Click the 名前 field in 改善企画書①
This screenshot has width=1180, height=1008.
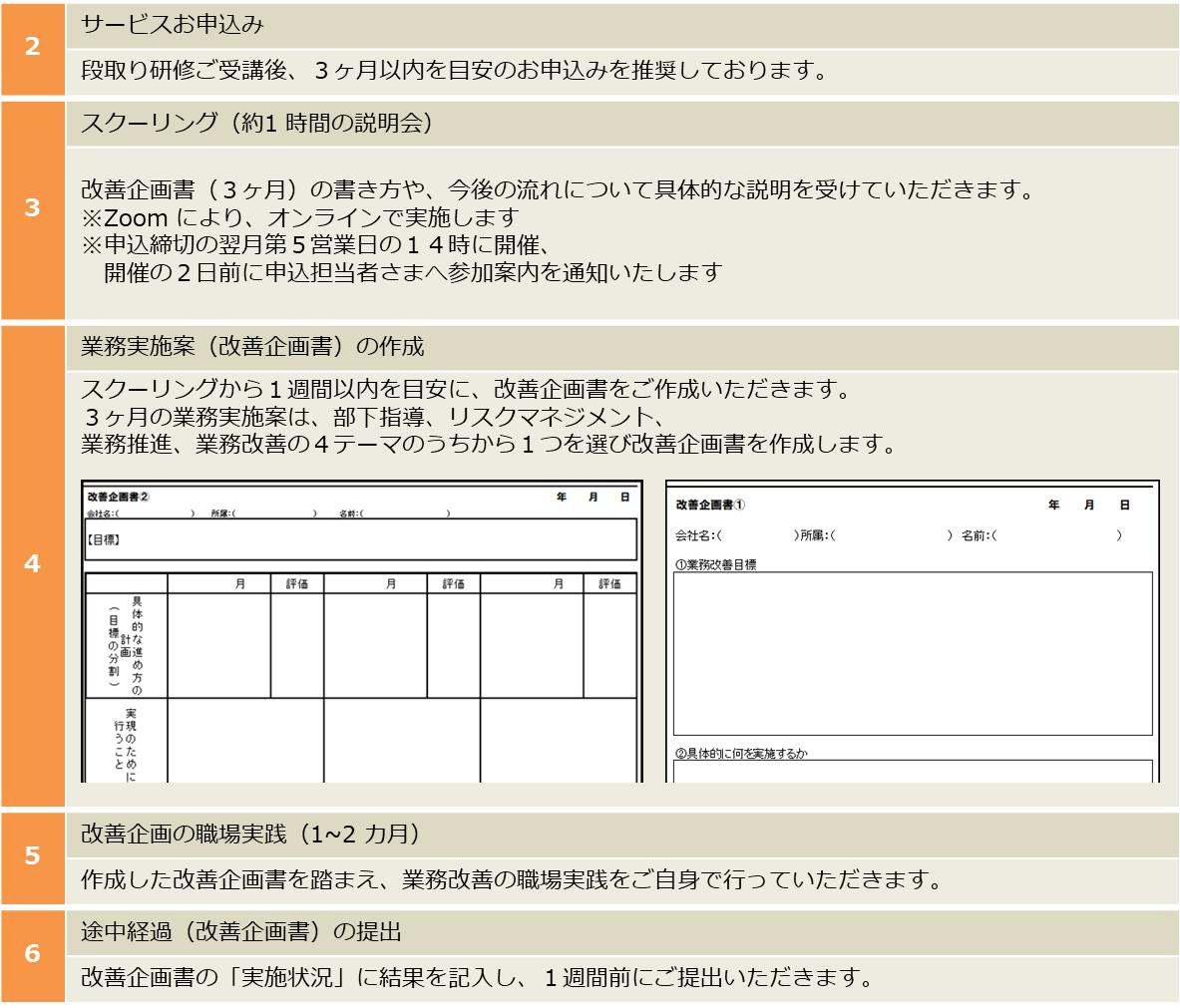pyautogui.click(x=1041, y=535)
